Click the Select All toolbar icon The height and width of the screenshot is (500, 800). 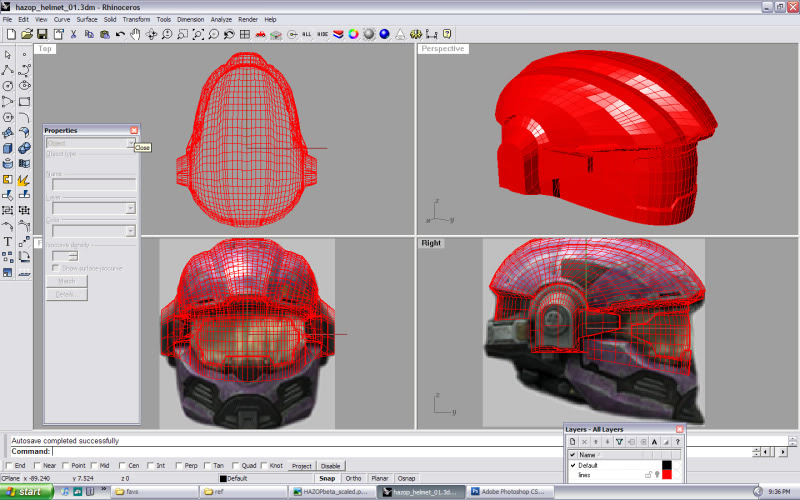(x=307, y=34)
